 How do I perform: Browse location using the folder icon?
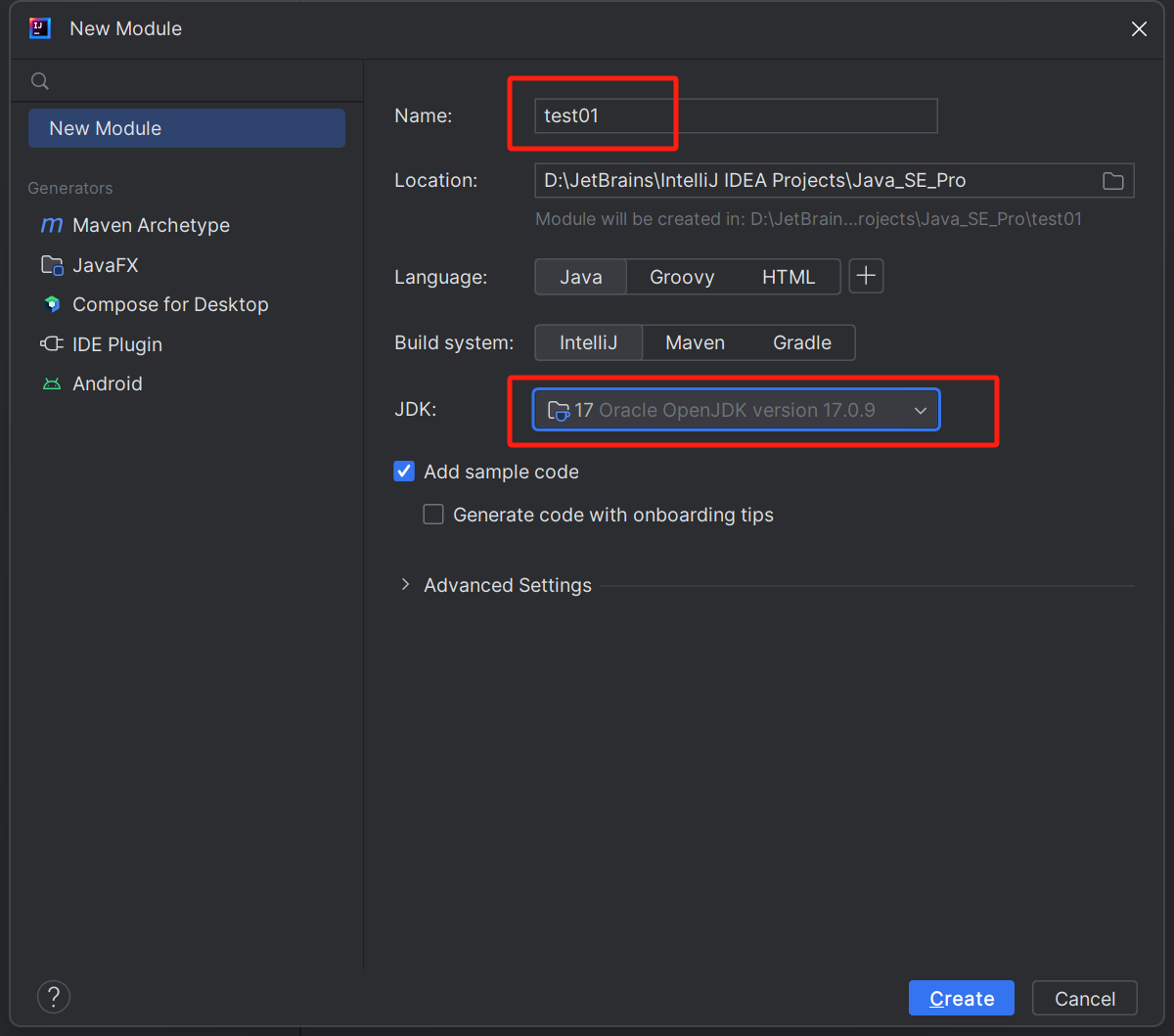[1113, 181]
